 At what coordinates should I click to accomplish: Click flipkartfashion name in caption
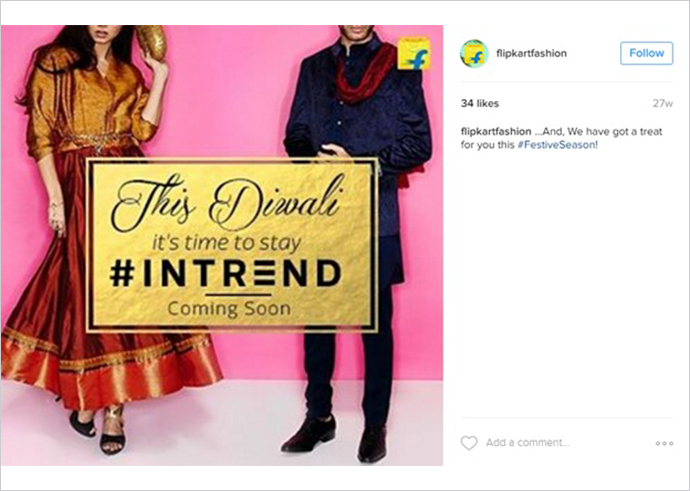pos(496,131)
